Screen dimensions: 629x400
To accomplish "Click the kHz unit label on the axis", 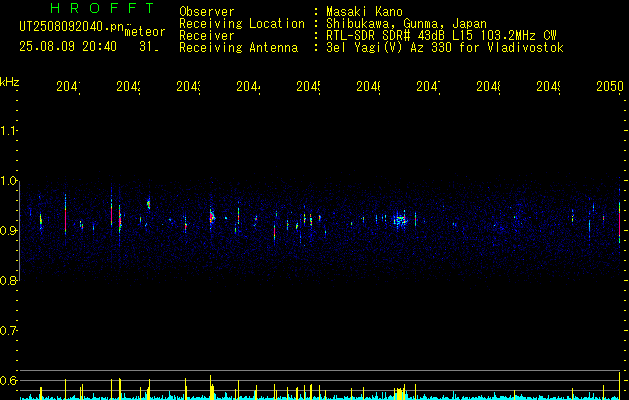I will tap(10, 82).
